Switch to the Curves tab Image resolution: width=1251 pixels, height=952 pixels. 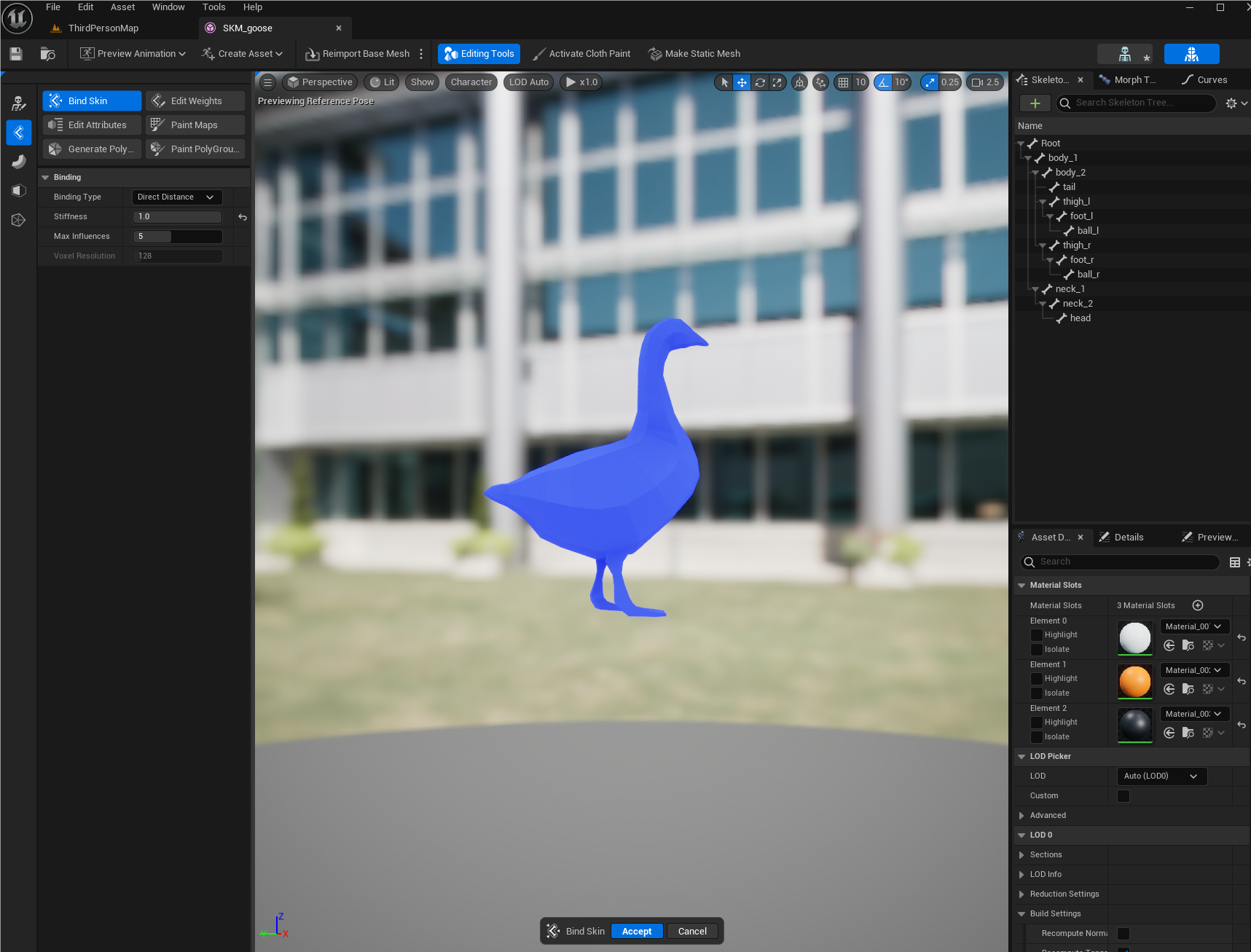[1204, 80]
